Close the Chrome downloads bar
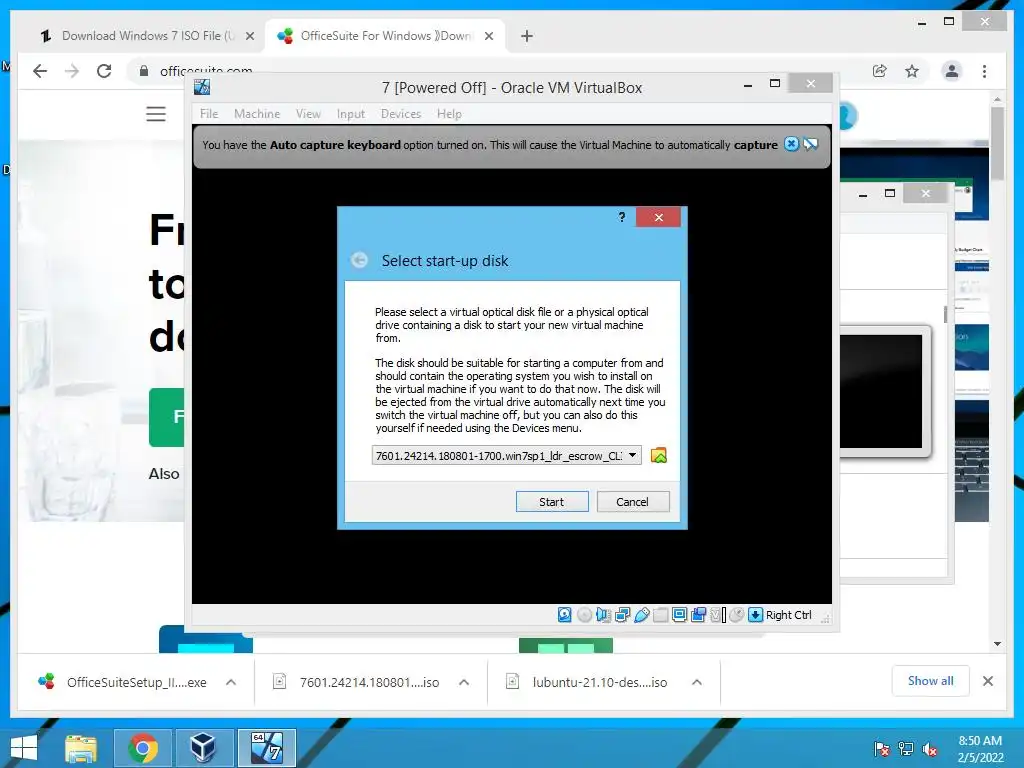The width and height of the screenshot is (1024, 768). pyautogui.click(x=988, y=681)
